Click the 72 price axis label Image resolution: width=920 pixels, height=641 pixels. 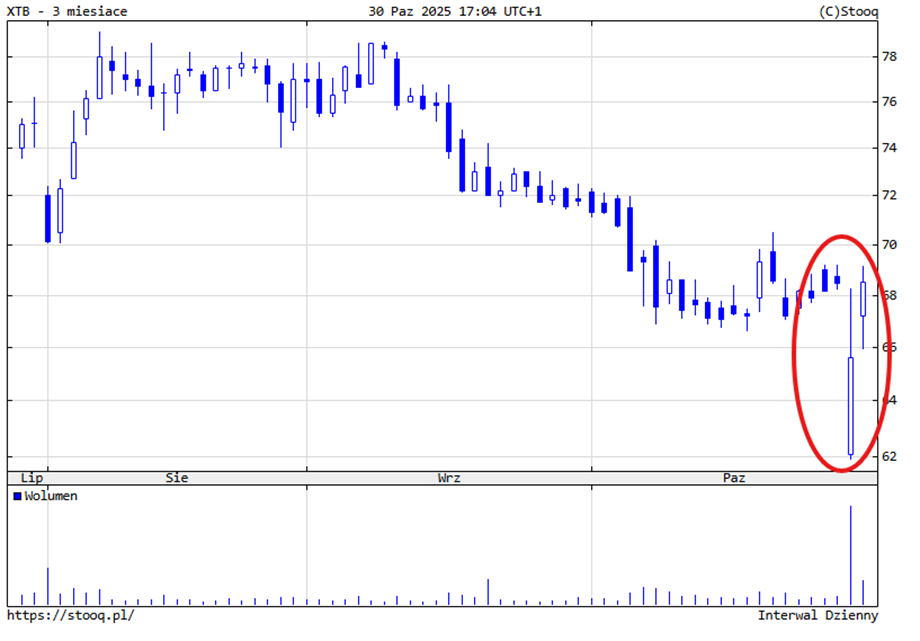coord(888,195)
